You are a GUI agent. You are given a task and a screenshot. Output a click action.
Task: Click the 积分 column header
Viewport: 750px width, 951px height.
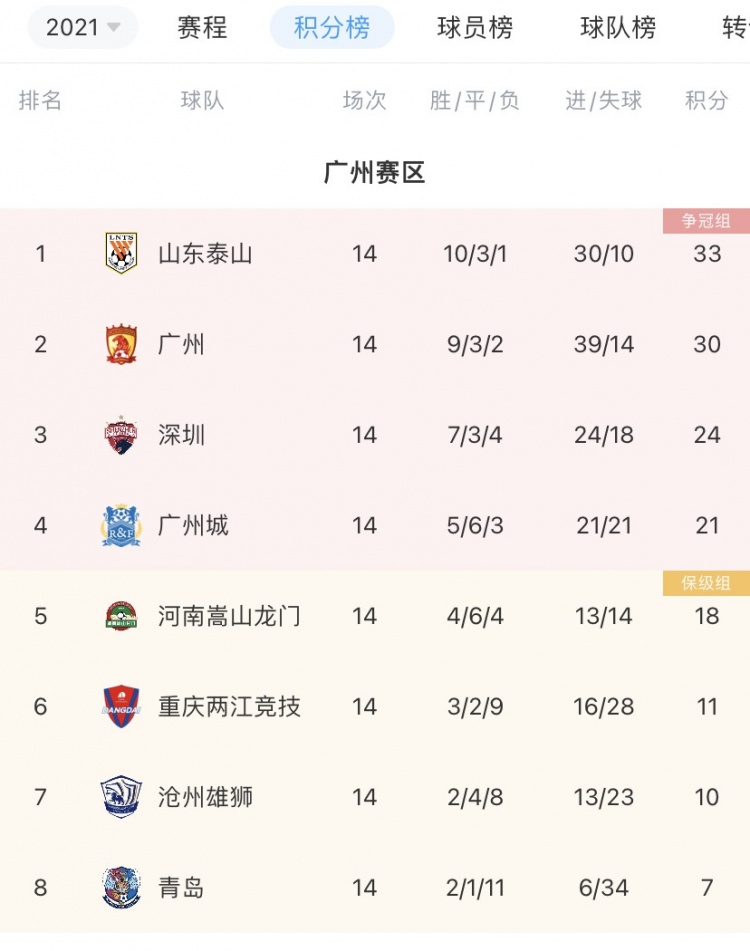pyautogui.click(x=706, y=100)
